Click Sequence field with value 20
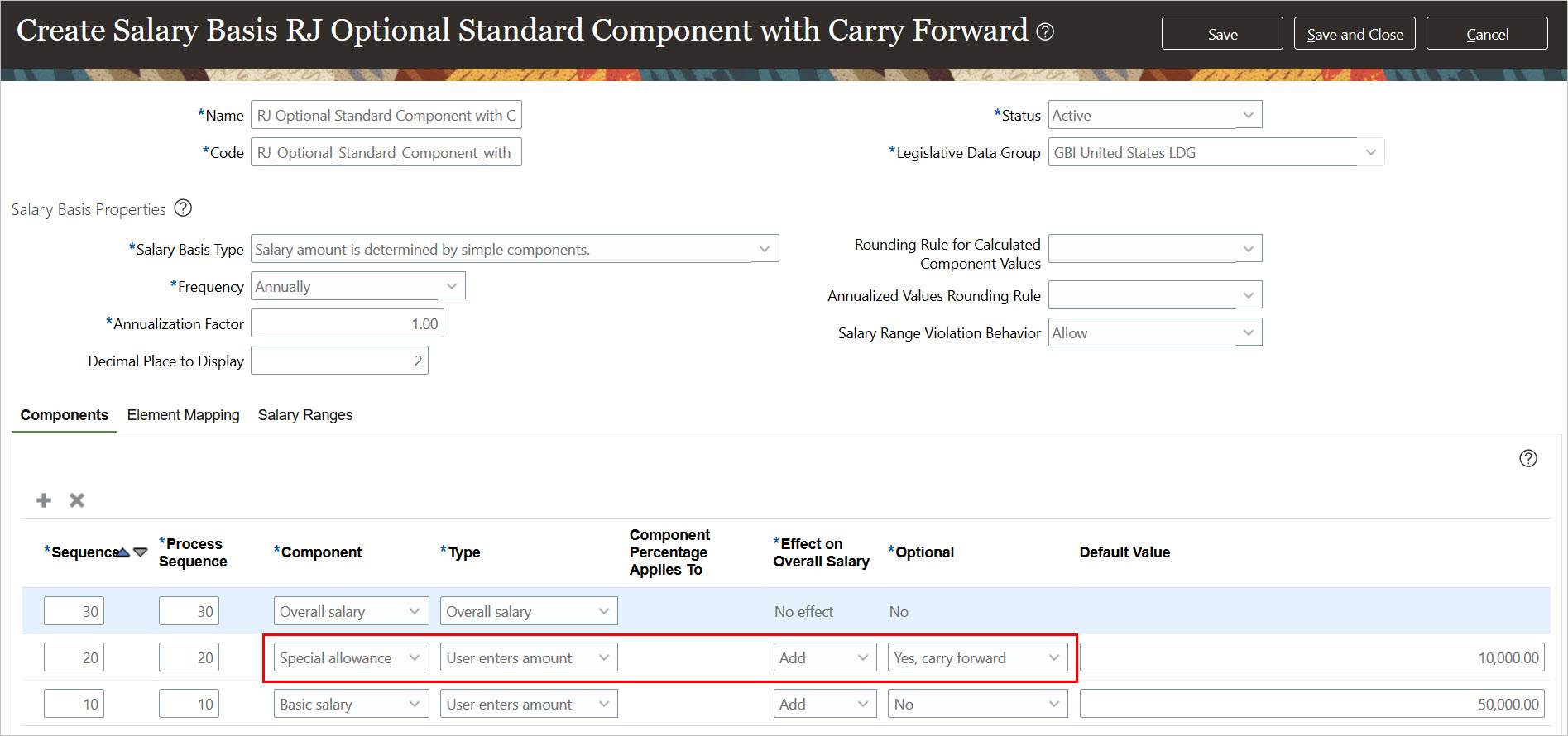This screenshot has height=736, width=1568. click(74, 657)
